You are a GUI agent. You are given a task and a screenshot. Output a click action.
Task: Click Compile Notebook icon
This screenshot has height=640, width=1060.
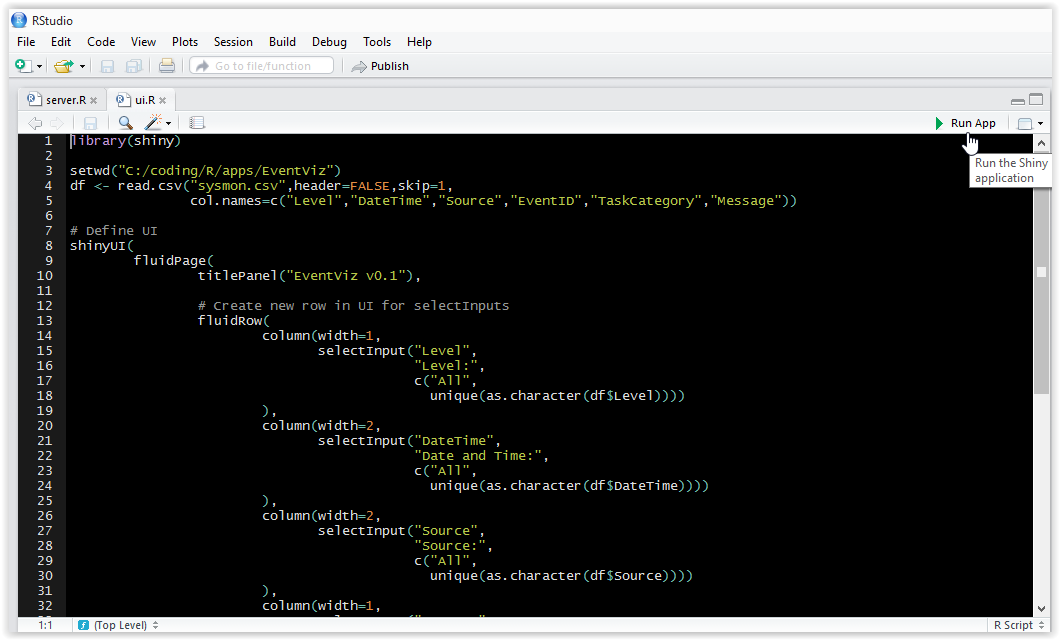pyautogui.click(x=197, y=123)
